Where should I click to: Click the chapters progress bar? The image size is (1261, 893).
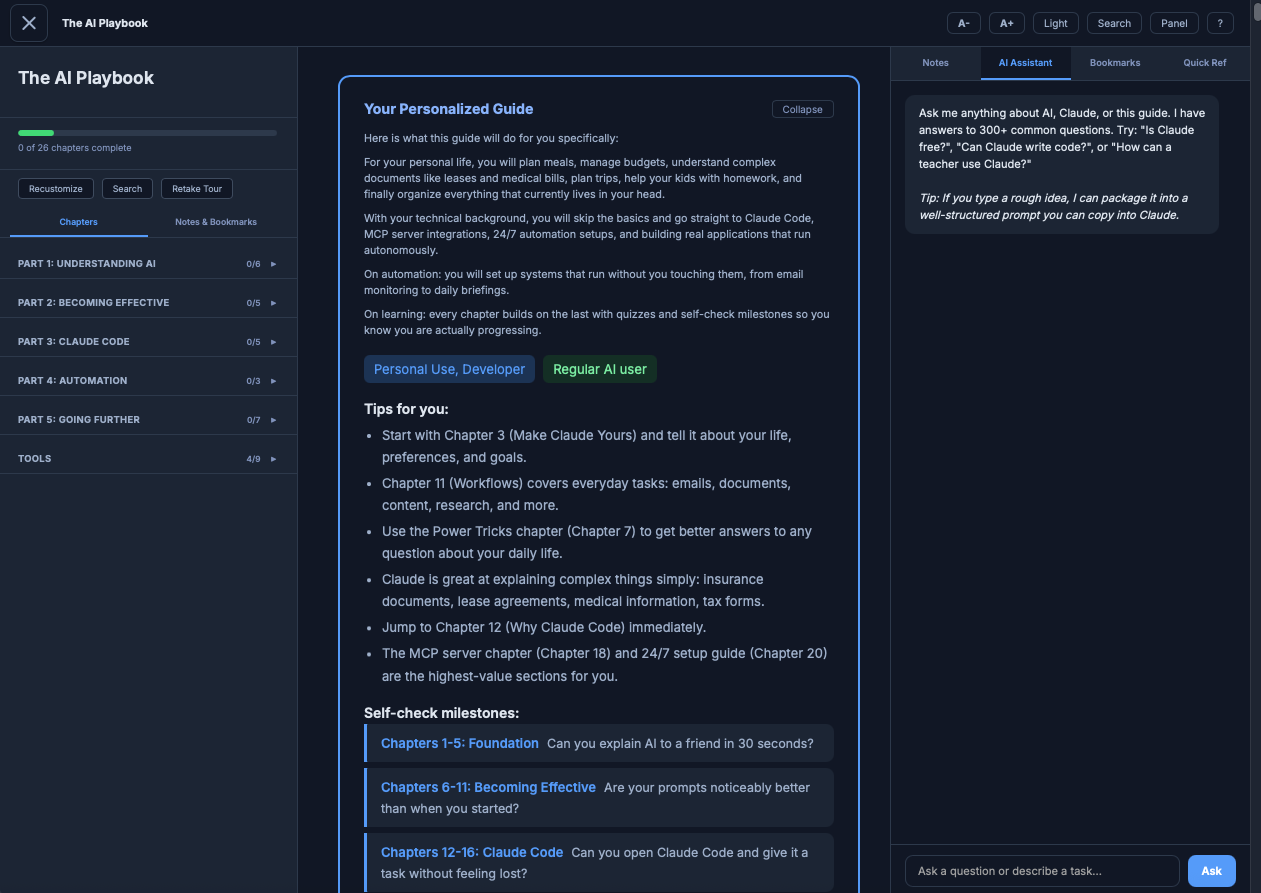click(x=146, y=132)
